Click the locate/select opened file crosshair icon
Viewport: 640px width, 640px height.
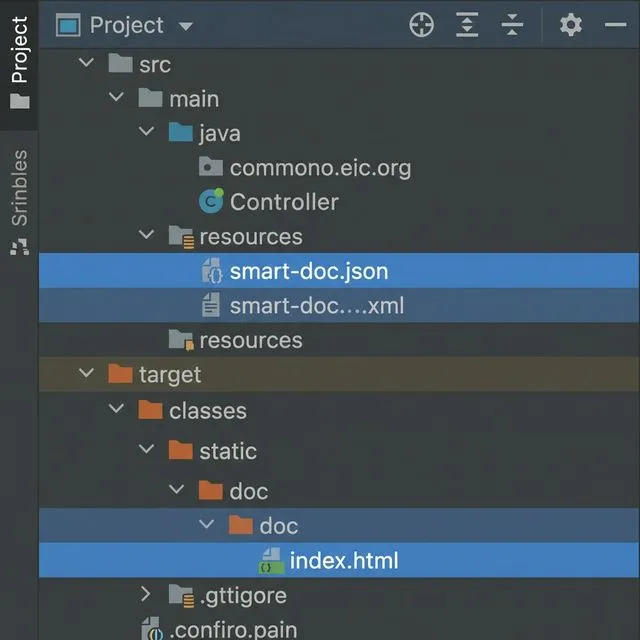(422, 25)
